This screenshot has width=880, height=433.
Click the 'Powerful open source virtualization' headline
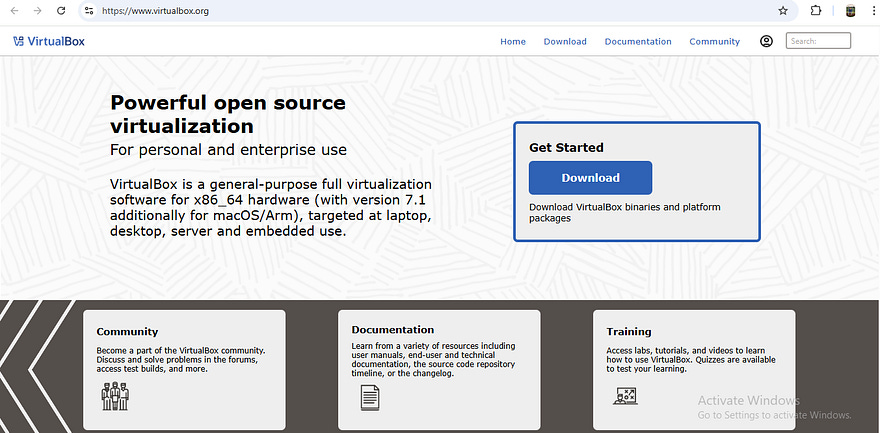pyautogui.click(x=228, y=114)
